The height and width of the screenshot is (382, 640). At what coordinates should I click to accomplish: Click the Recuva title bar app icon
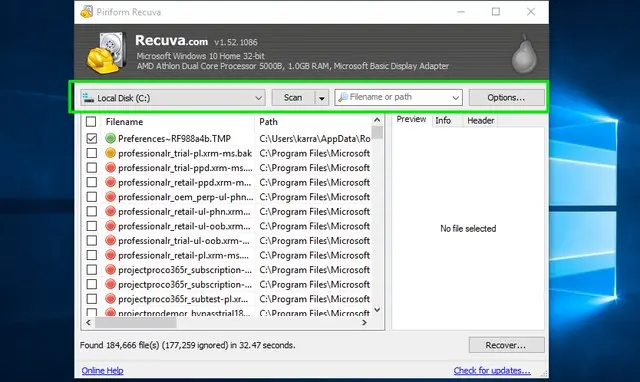click(87, 12)
